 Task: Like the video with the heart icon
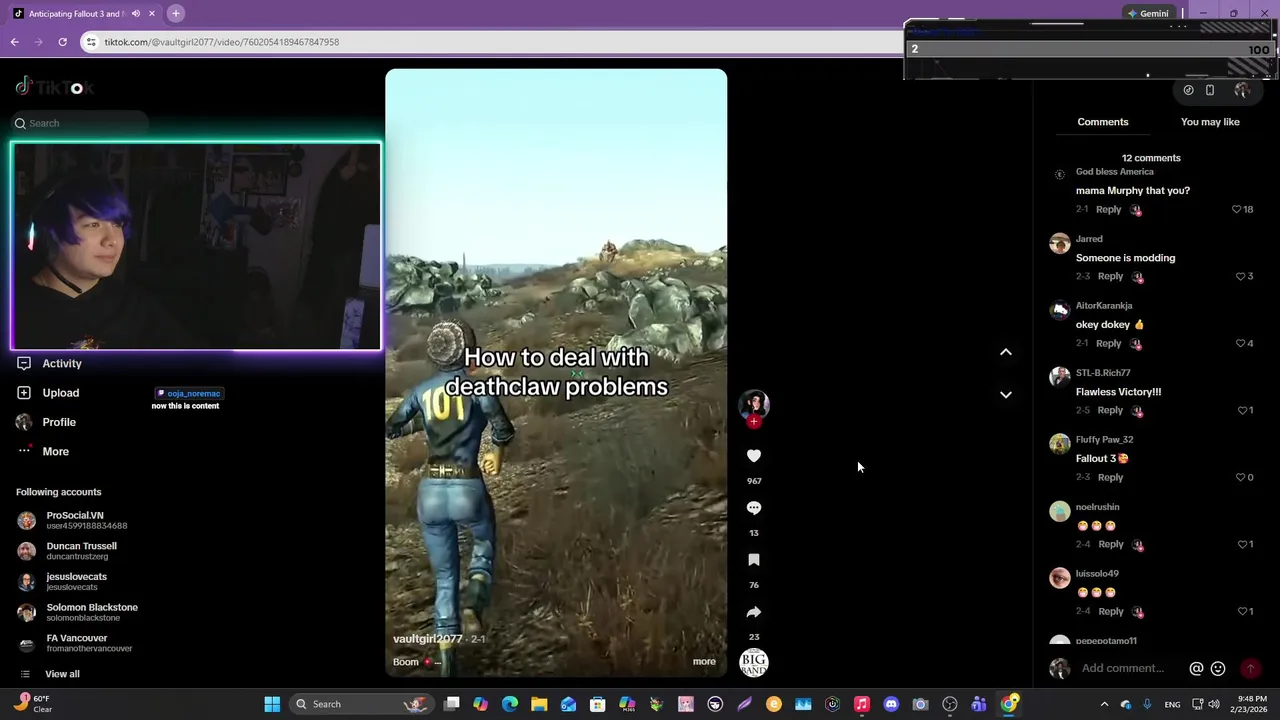(x=754, y=456)
